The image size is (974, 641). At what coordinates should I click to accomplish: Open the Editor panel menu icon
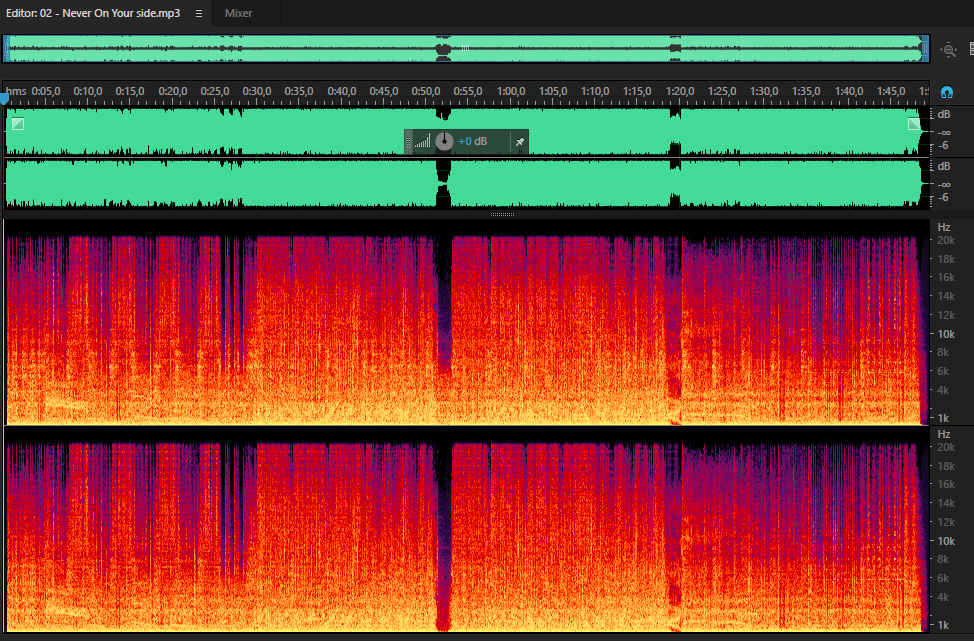tap(199, 13)
